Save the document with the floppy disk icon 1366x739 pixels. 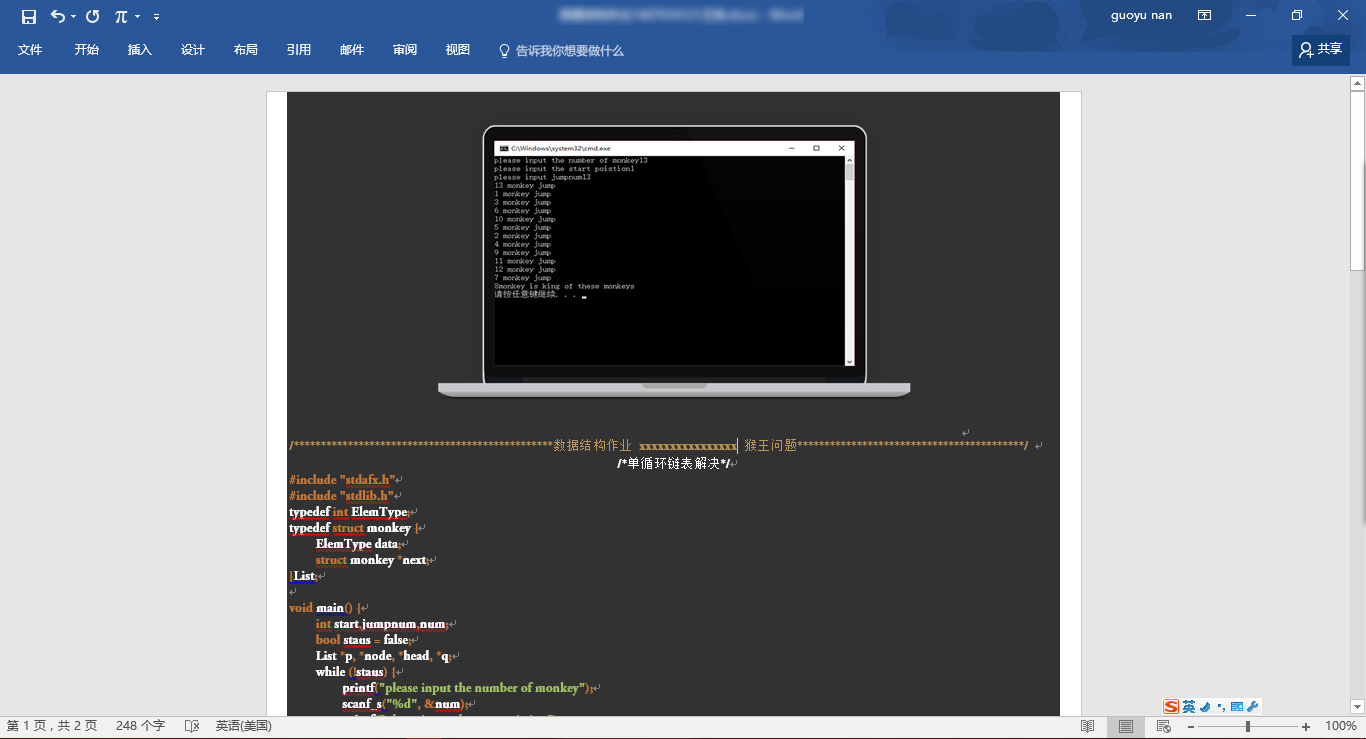(29, 16)
